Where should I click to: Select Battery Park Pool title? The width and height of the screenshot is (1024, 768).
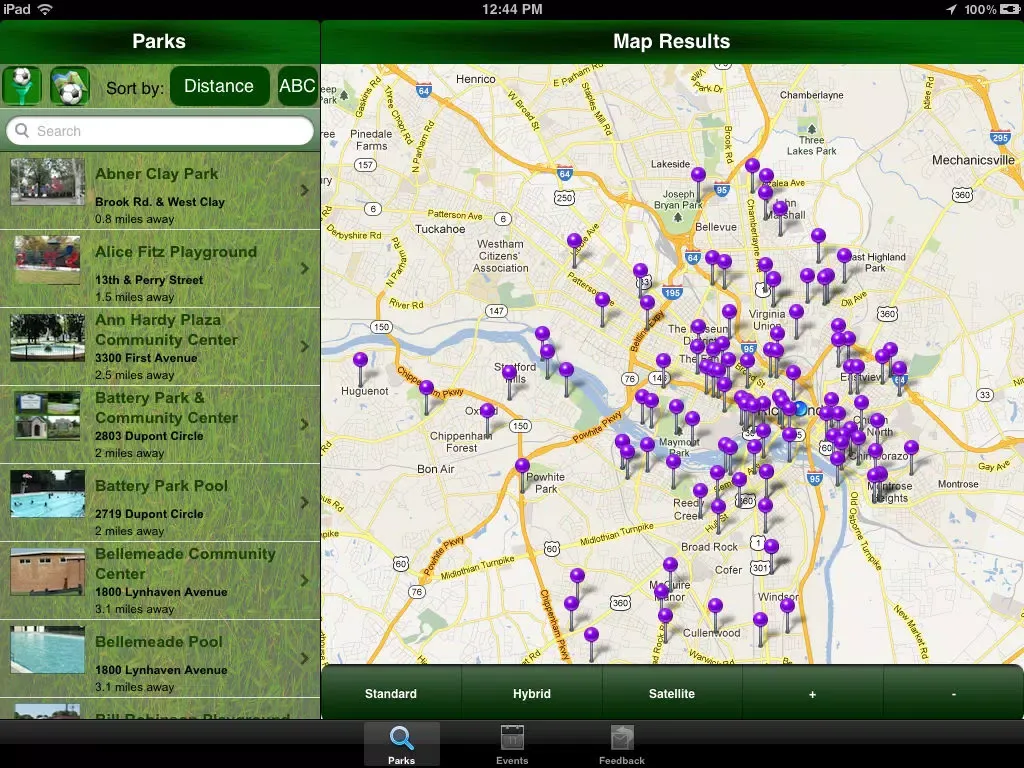coord(161,486)
